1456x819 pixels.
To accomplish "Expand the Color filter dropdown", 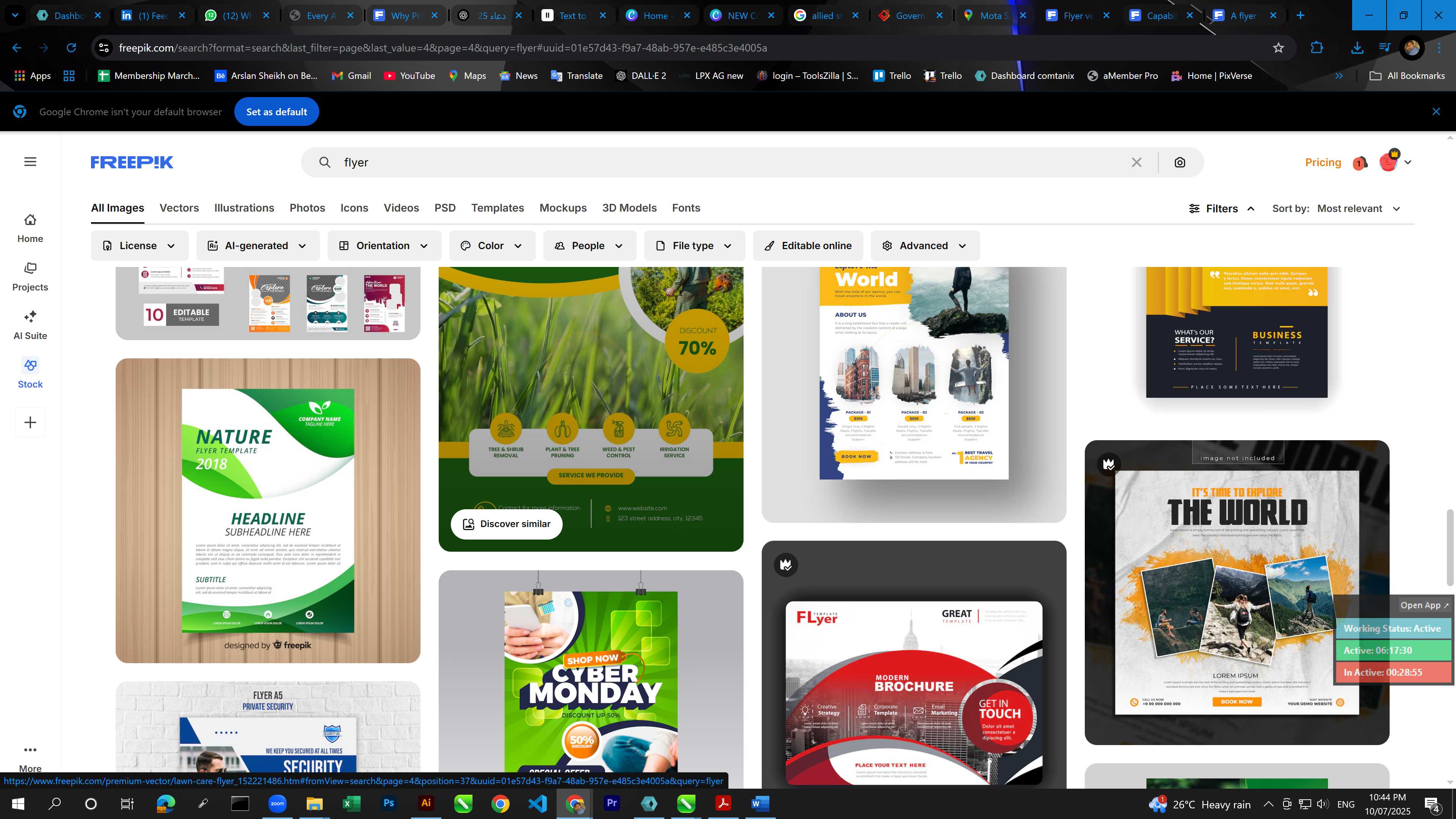I will click(x=492, y=246).
